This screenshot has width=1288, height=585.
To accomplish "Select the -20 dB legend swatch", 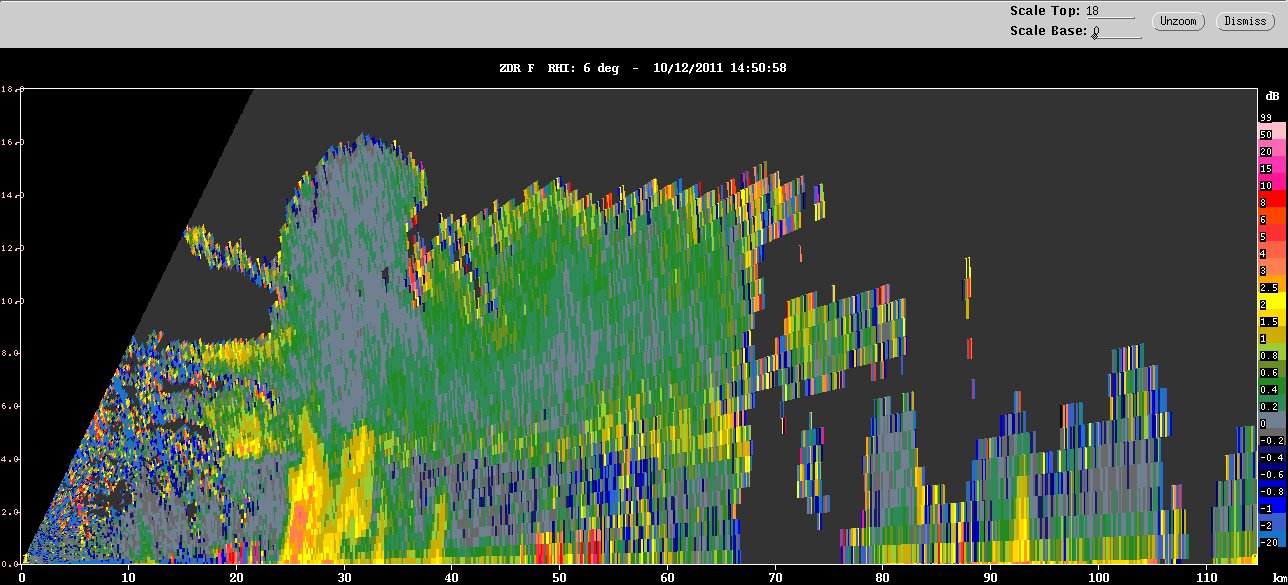I will pyautogui.click(x=1269, y=542).
